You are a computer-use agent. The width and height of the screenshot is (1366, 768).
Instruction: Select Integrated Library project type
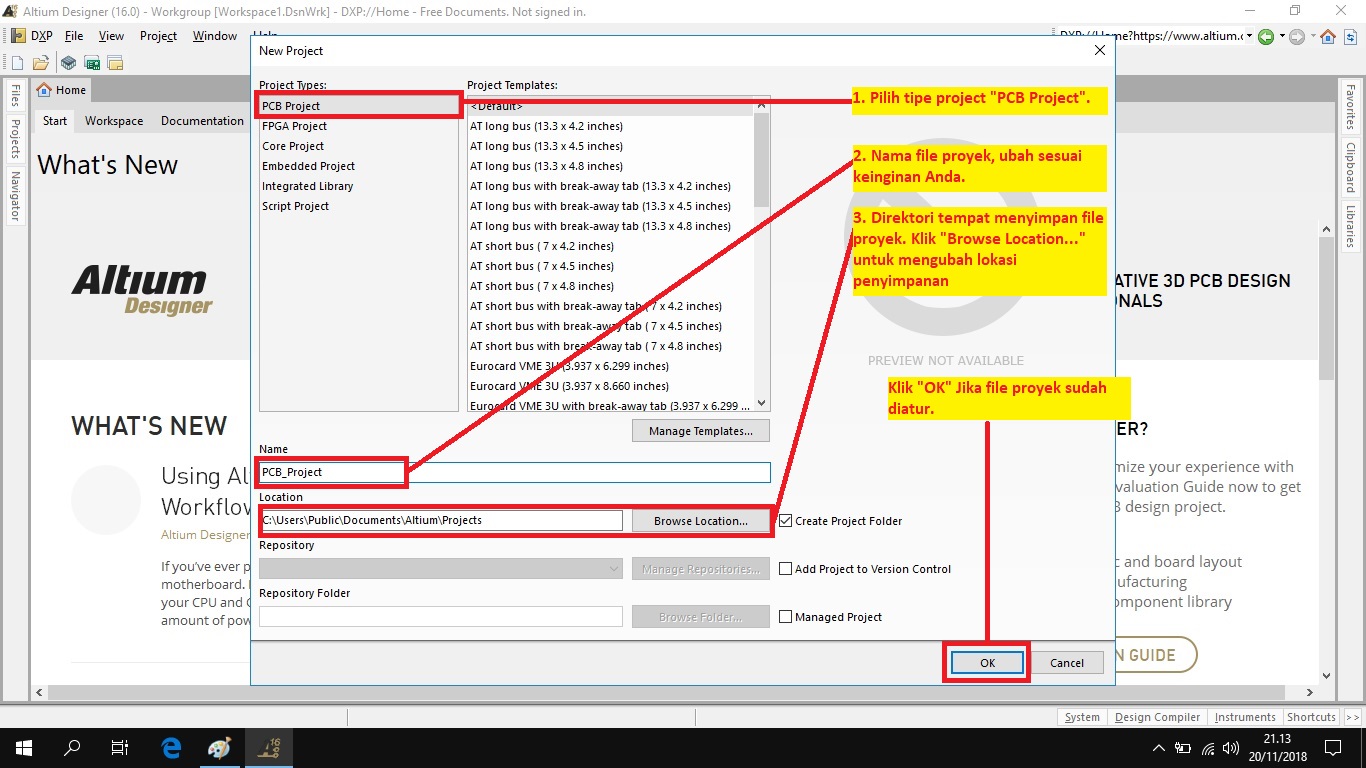coord(307,186)
